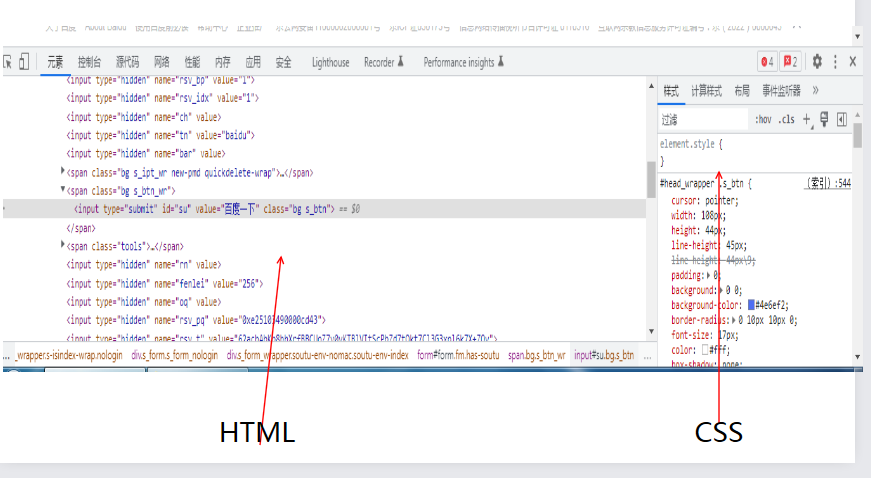The height and width of the screenshot is (478, 871).
Task: Open stylesheet source link (索引):544
Action: tap(828, 183)
